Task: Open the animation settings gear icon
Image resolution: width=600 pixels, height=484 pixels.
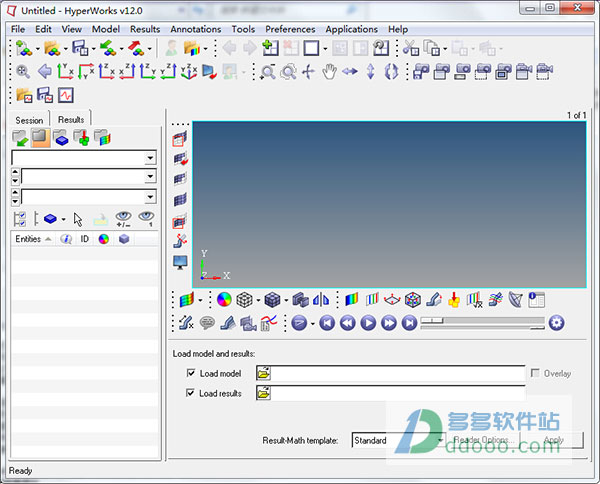Action: [x=556, y=323]
